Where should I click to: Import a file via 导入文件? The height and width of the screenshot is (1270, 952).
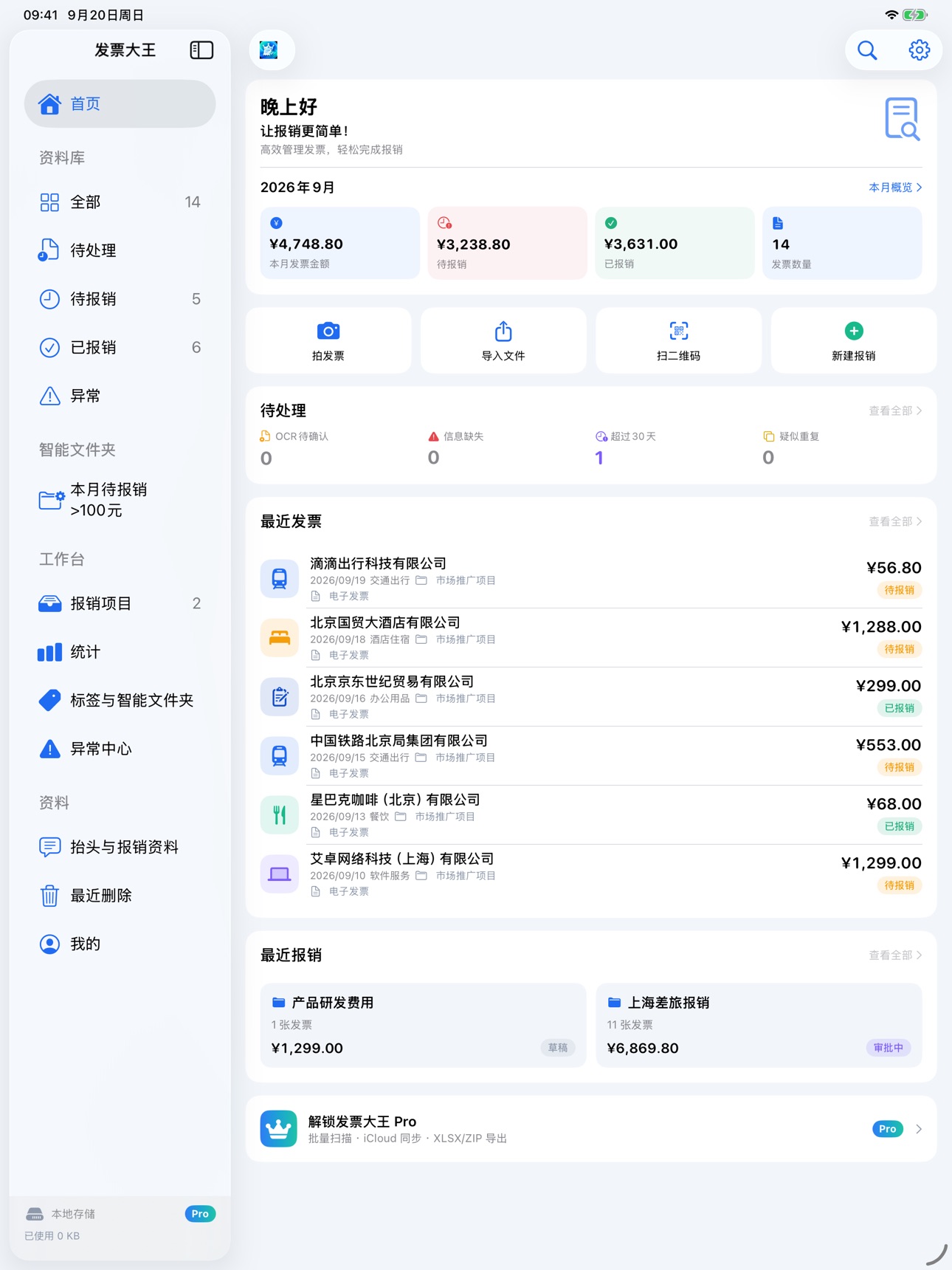tap(503, 340)
